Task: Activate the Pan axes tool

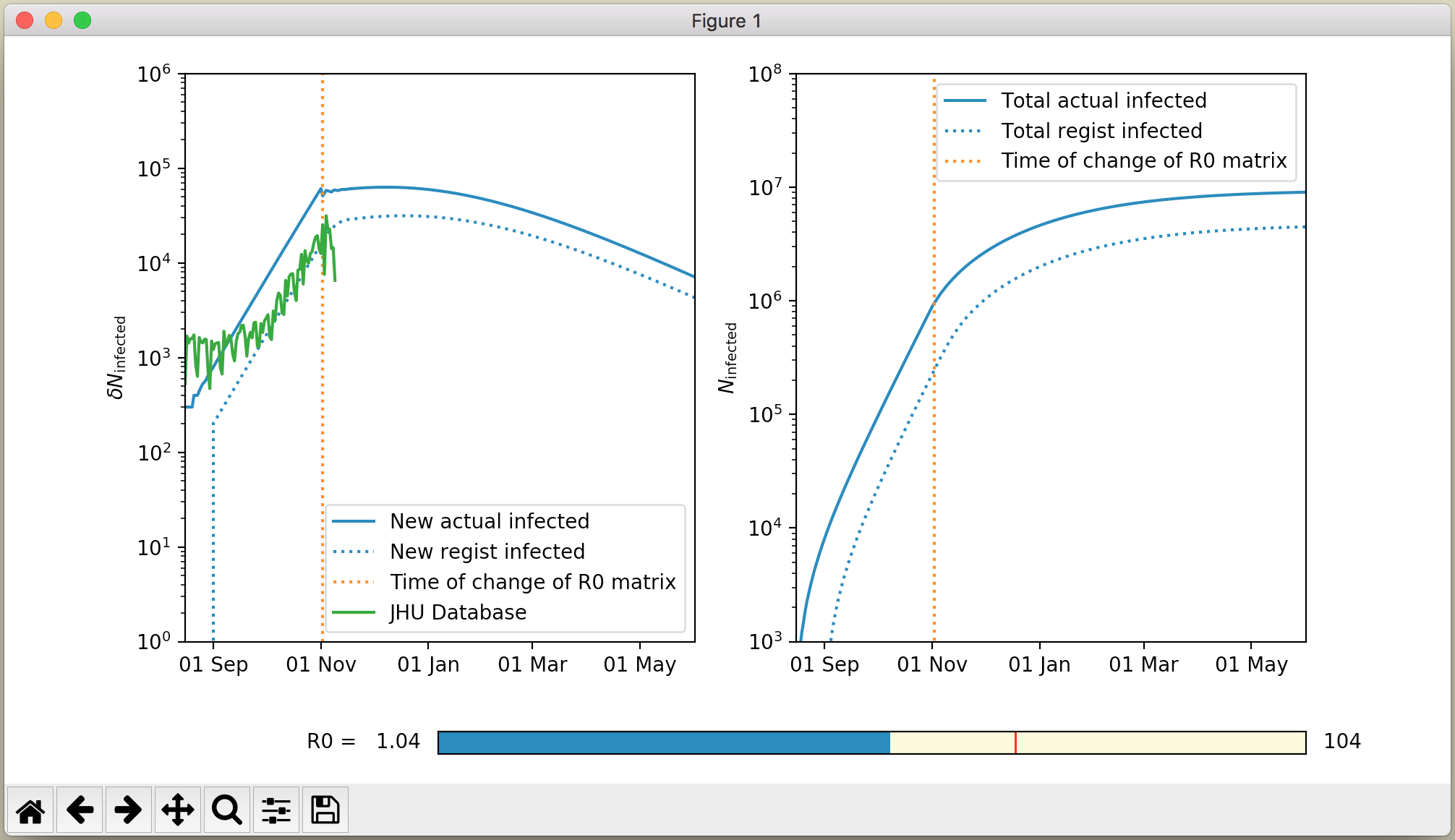Action: click(178, 810)
